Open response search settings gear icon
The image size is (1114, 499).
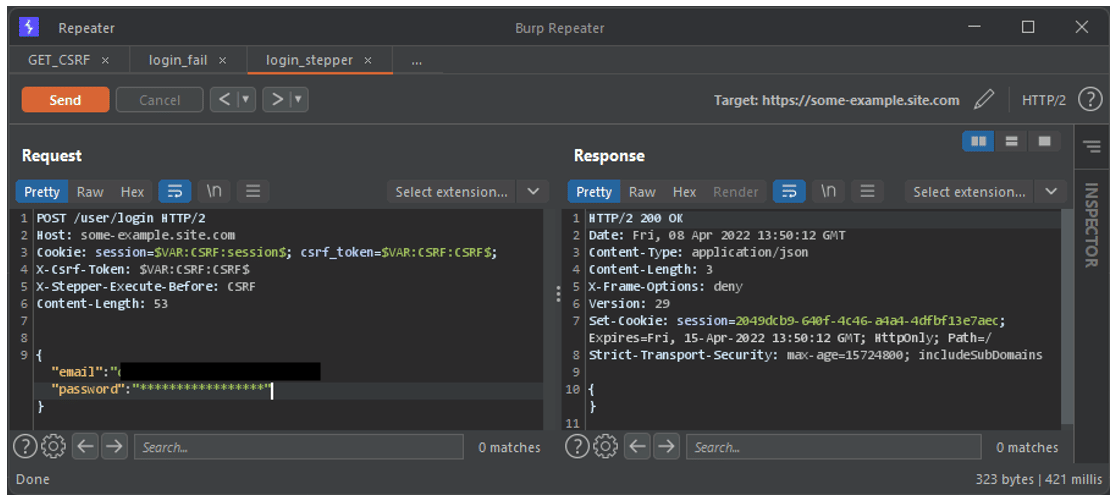coord(606,447)
